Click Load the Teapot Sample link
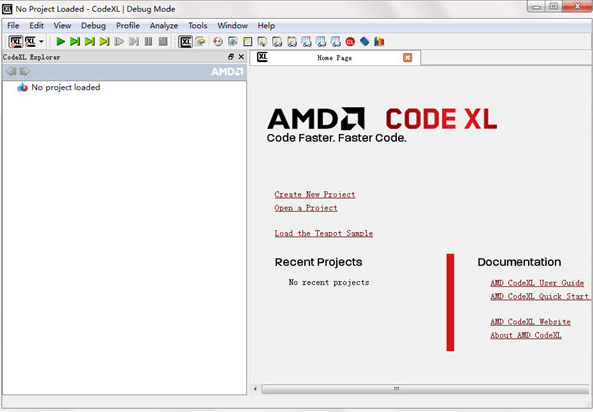The width and height of the screenshot is (593, 412). point(324,233)
